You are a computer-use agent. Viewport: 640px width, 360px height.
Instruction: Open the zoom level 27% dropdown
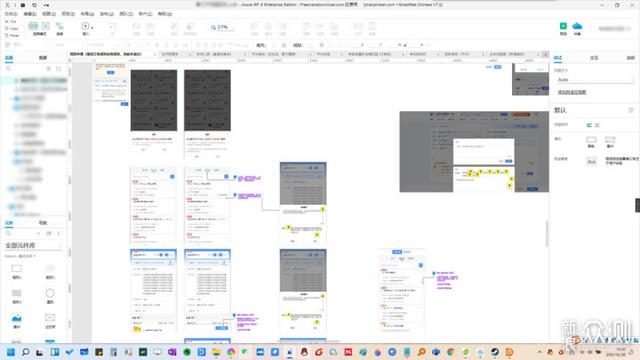[223, 27]
